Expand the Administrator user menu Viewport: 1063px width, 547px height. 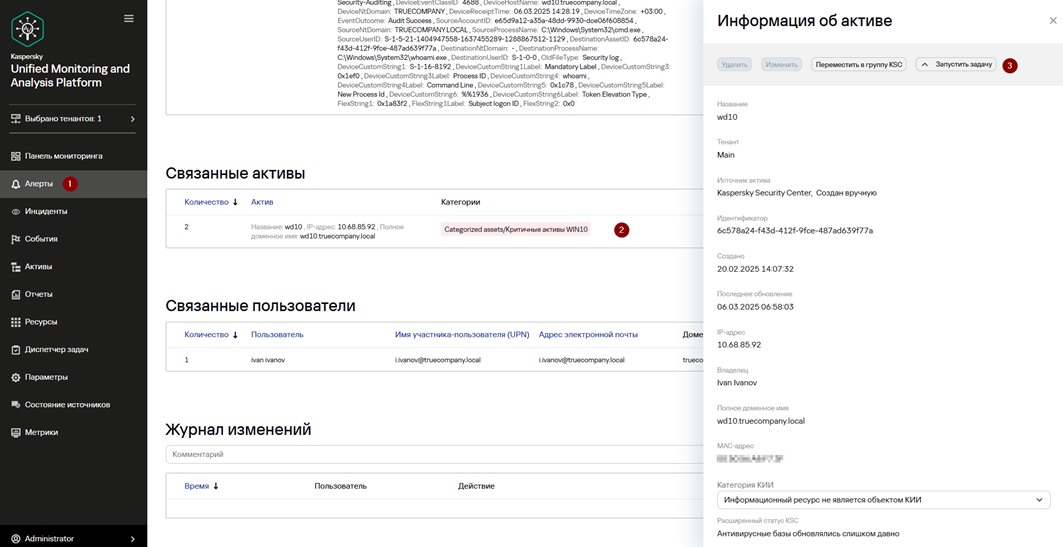[73, 539]
